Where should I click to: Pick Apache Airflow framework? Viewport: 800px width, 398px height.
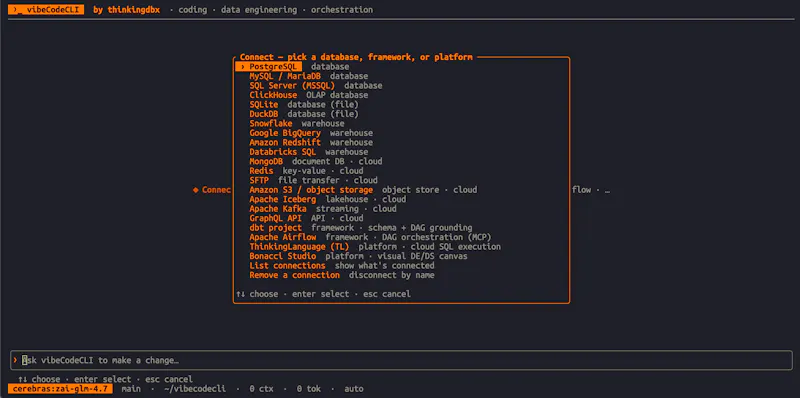coord(370,237)
